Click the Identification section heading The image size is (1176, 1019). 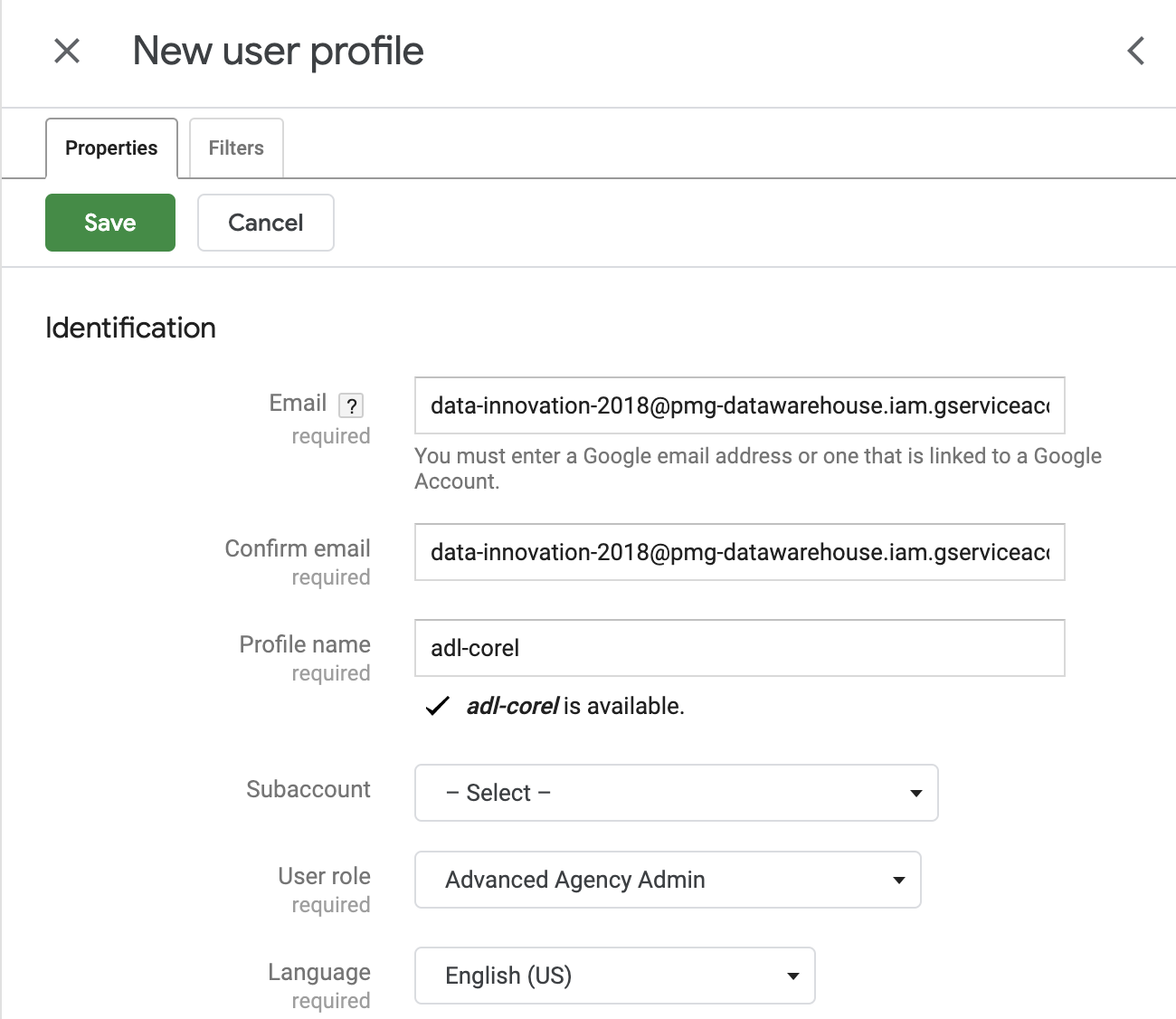(x=130, y=328)
